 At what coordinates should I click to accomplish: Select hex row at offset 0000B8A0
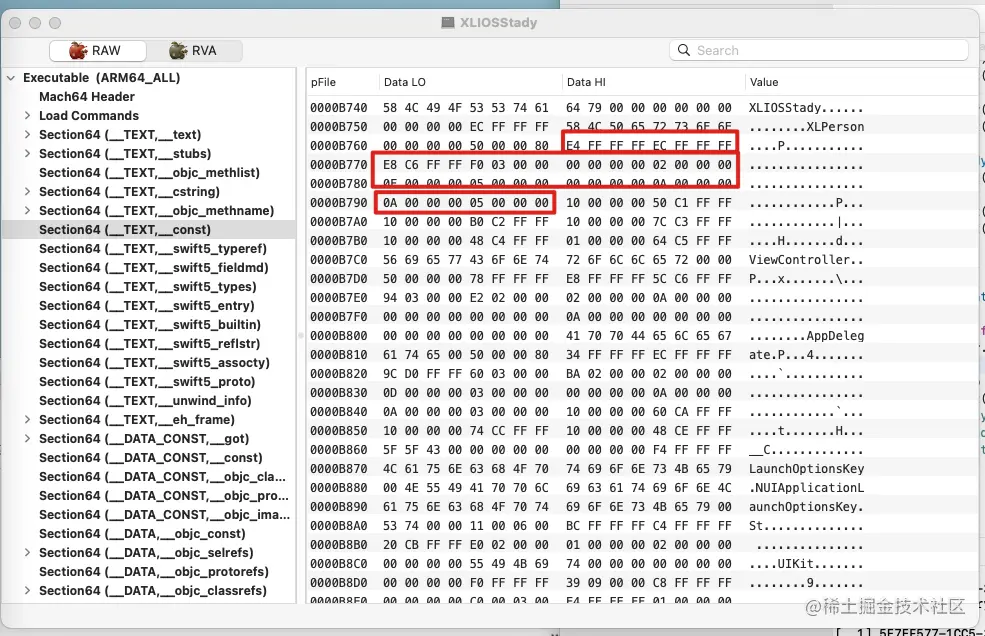click(x=641, y=525)
